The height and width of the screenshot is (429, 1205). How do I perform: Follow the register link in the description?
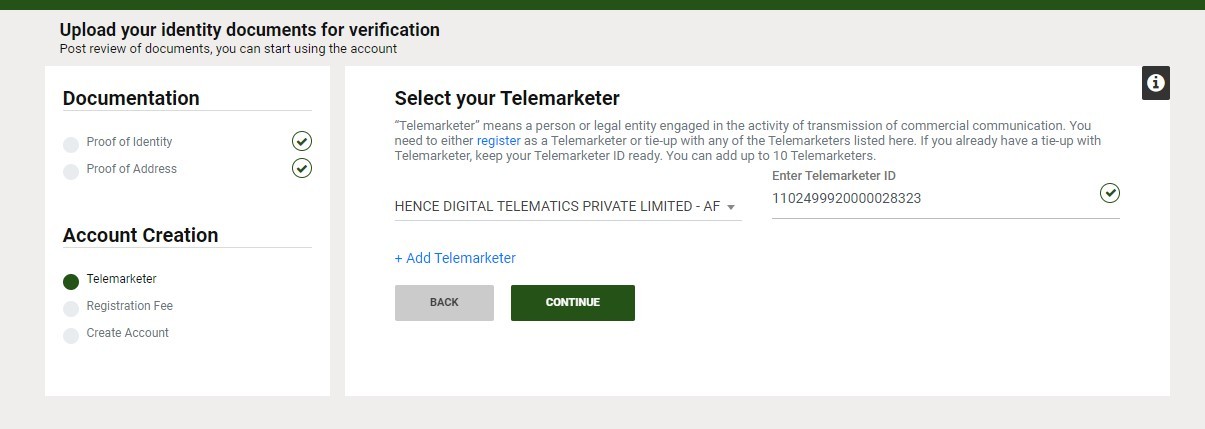[498, 141]
